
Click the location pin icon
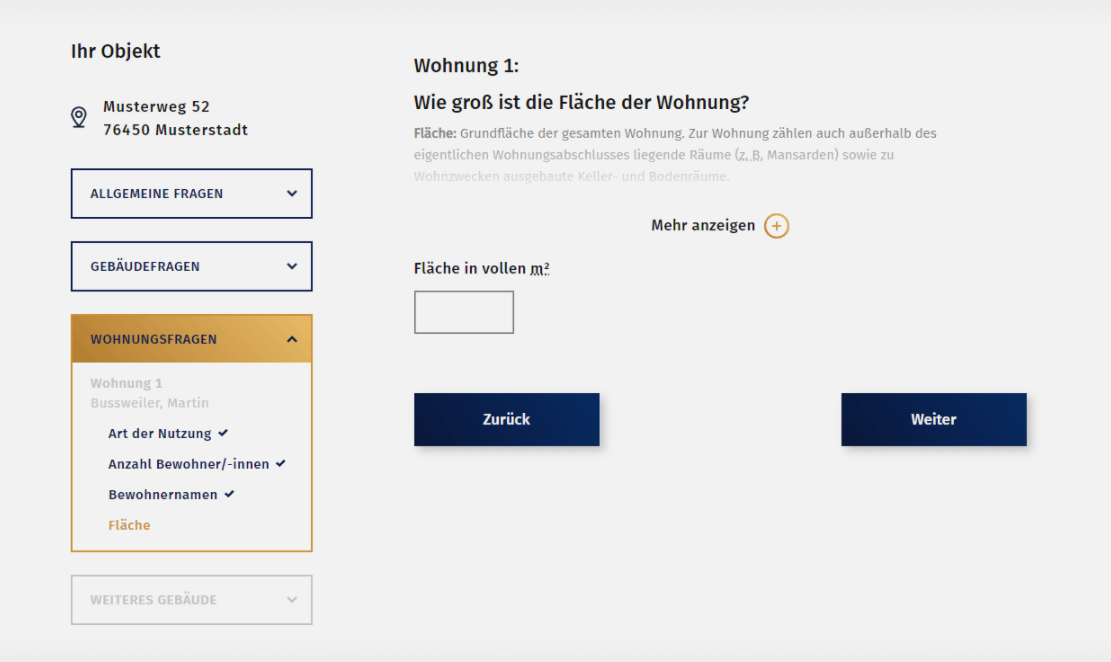[x=79, y=118]
